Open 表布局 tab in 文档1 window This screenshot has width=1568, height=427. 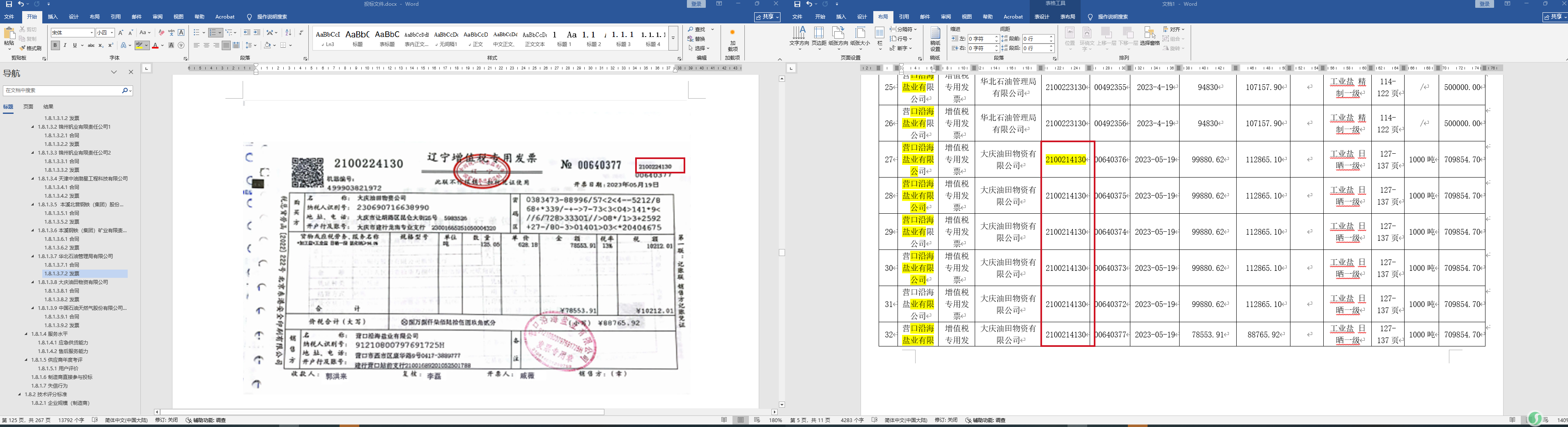(x=1068, y=17)
